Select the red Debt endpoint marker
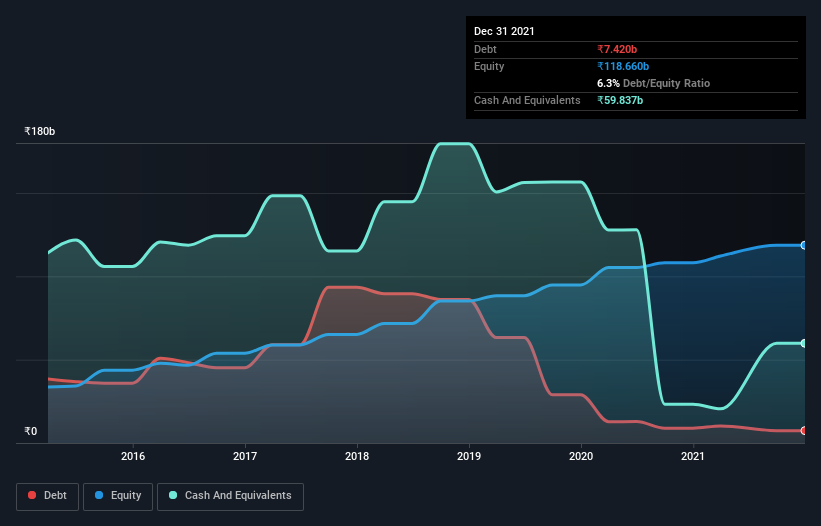This screenshot has height=526, width=821. [x=804, y=431]
